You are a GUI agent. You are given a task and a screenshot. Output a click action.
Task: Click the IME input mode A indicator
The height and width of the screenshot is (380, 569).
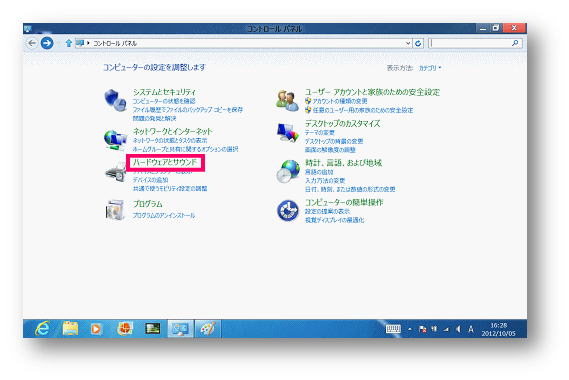471,329
